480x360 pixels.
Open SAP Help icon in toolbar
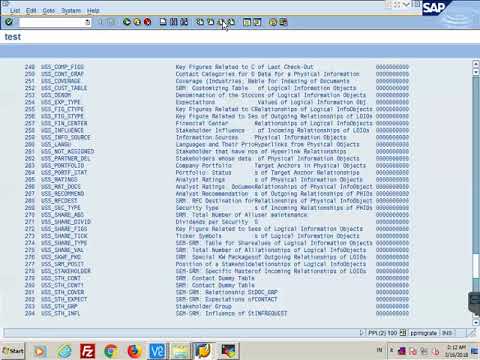coord(273,22)
